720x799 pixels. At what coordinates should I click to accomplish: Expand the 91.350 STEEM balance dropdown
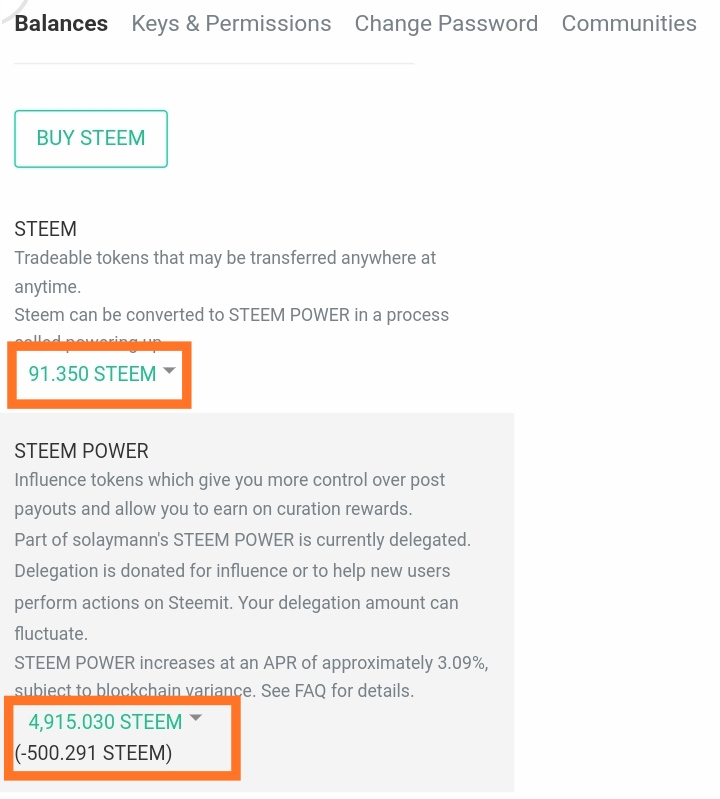[x=101, y=374]
